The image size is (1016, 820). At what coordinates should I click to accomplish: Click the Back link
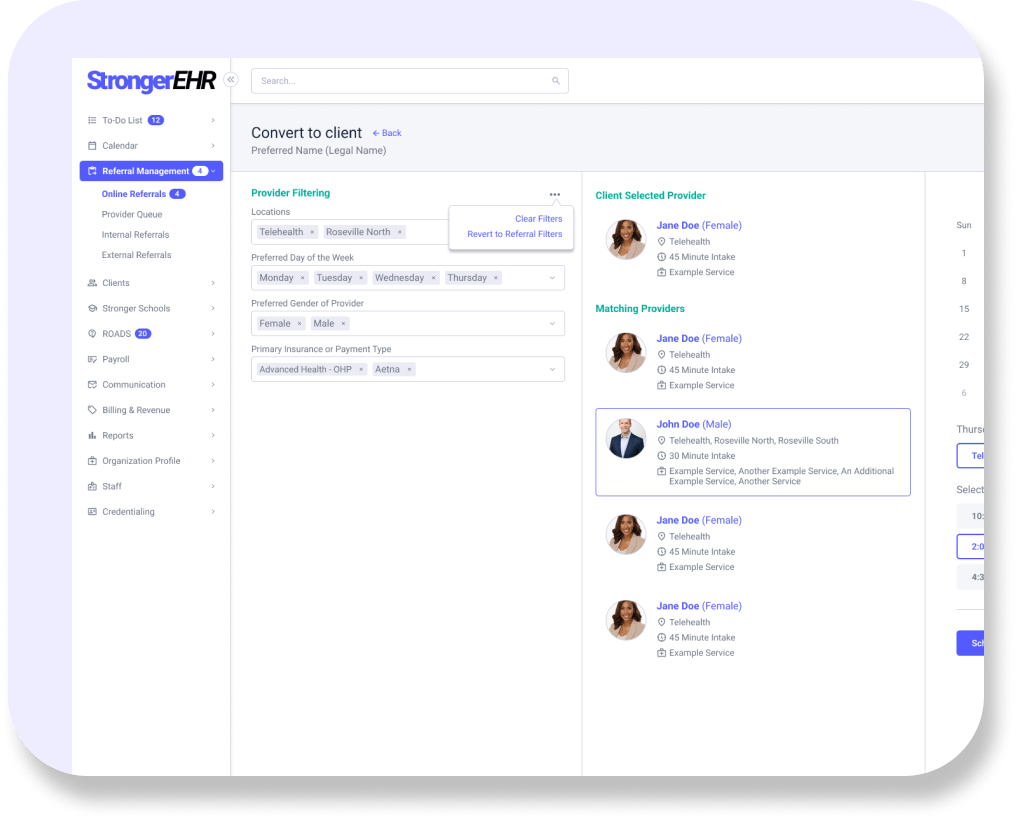pos(387,133)
